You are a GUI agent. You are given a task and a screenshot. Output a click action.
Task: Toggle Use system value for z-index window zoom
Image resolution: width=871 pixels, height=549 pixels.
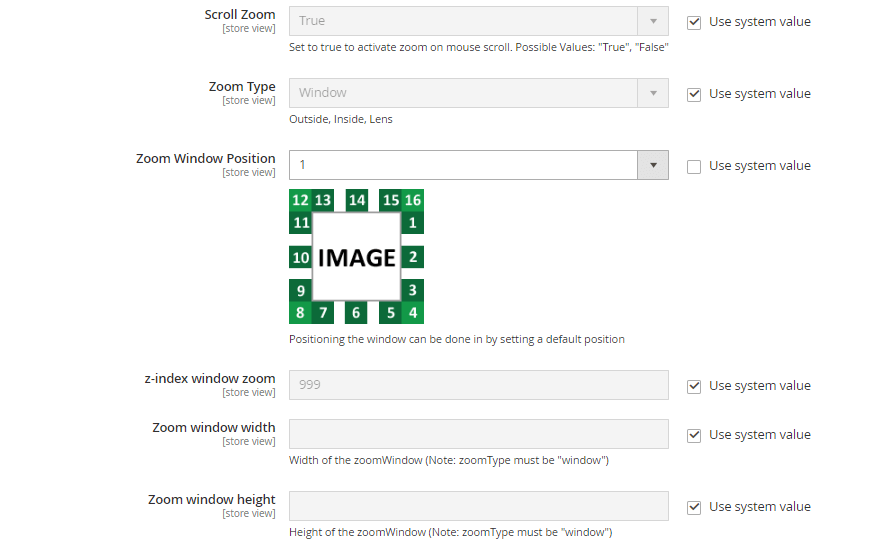pos(694,386)
